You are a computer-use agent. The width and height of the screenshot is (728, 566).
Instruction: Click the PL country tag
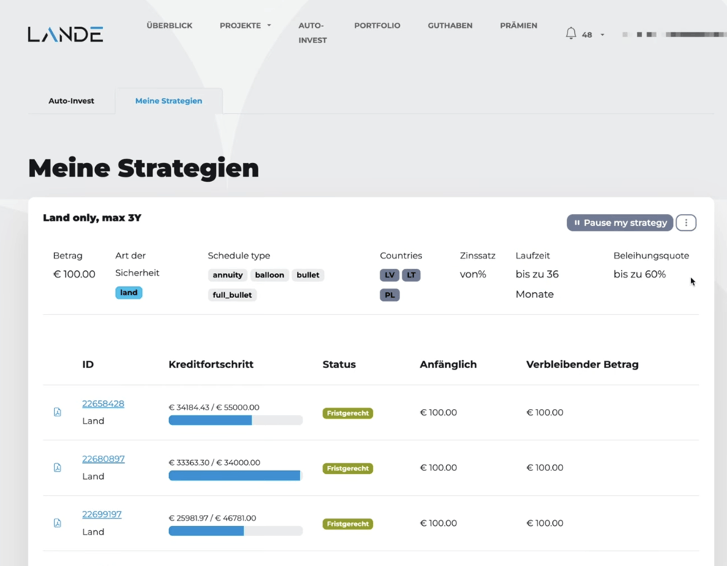tap(390, 295)
